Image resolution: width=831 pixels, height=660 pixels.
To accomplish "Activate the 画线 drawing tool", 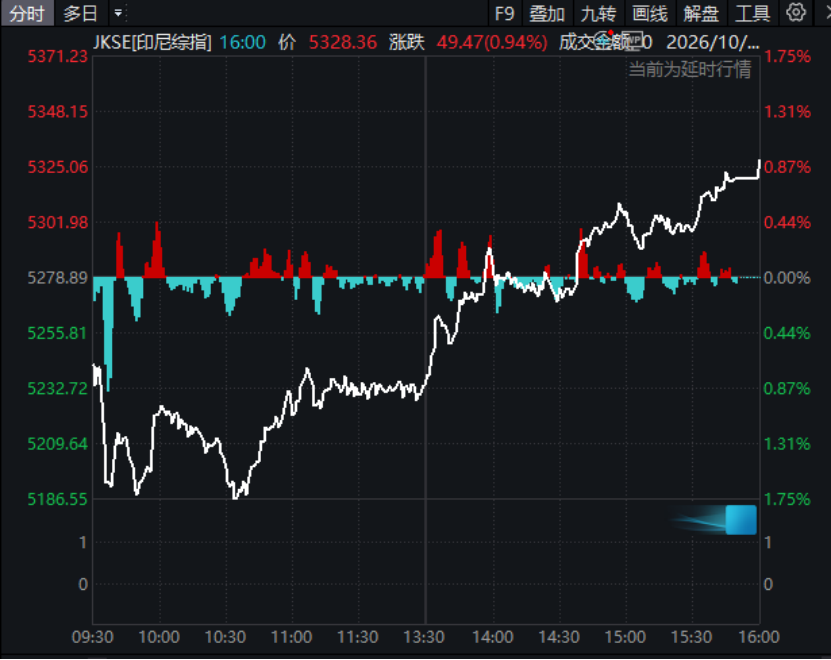I will pyautogui.click(x=650, y=13).
